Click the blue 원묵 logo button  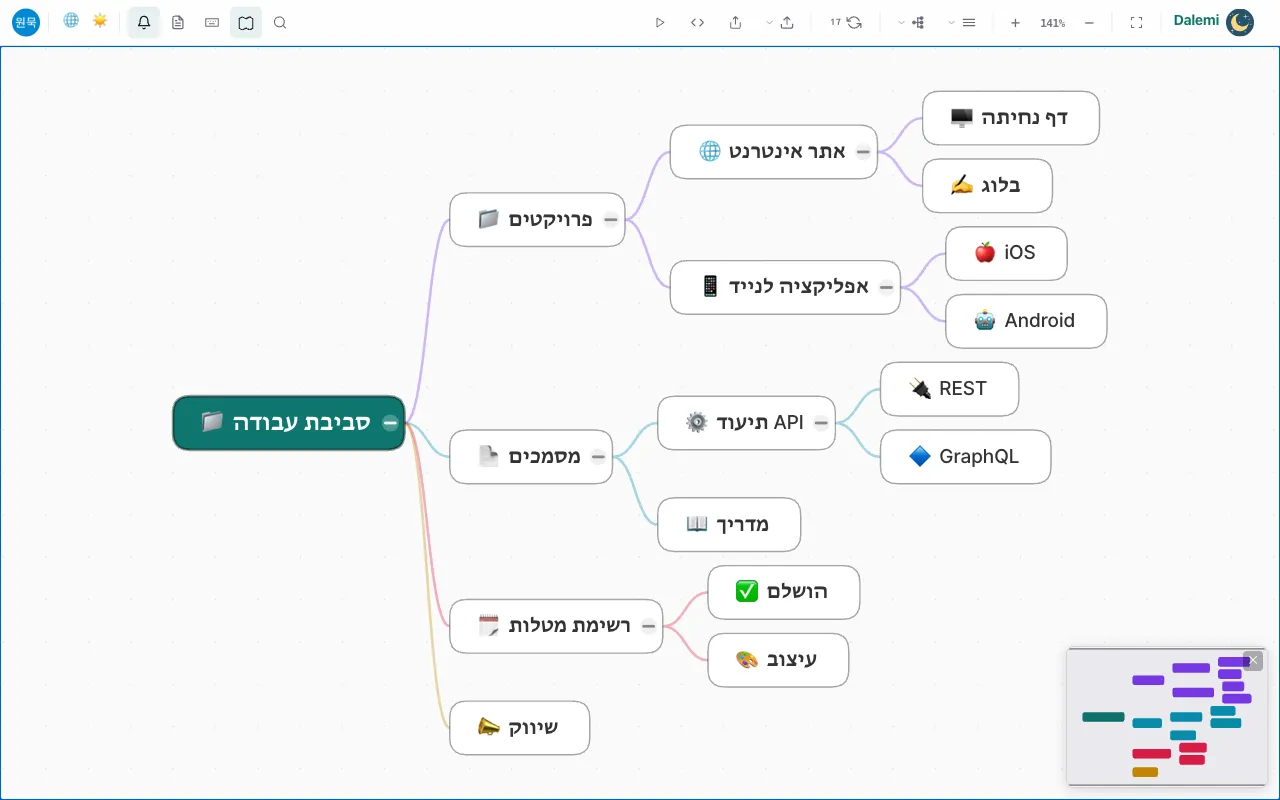(x=26, y=22)
